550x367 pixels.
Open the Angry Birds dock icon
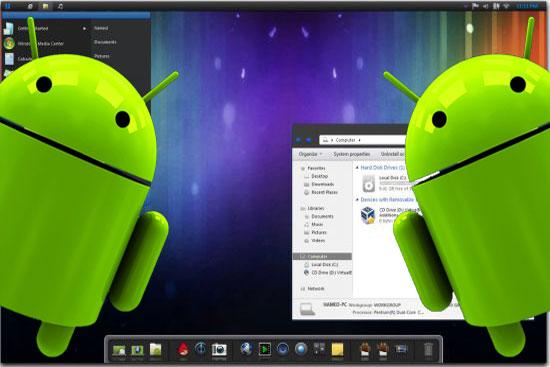[183, 349]
